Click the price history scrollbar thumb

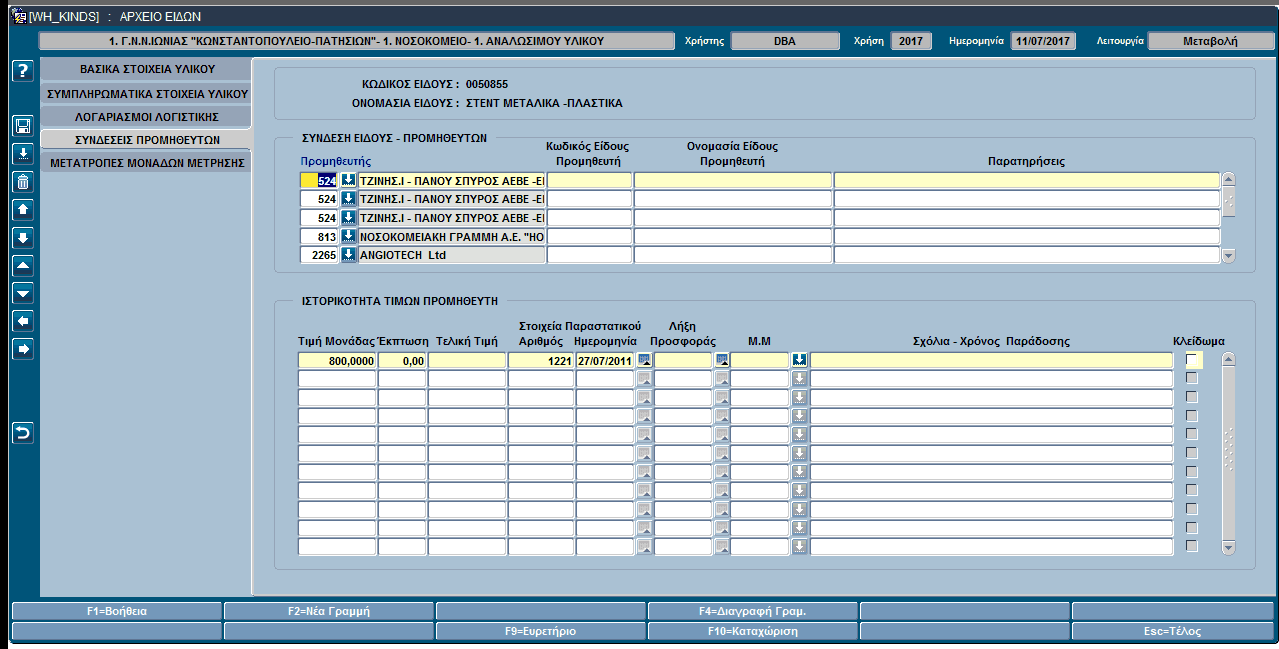pos(1229,451)
